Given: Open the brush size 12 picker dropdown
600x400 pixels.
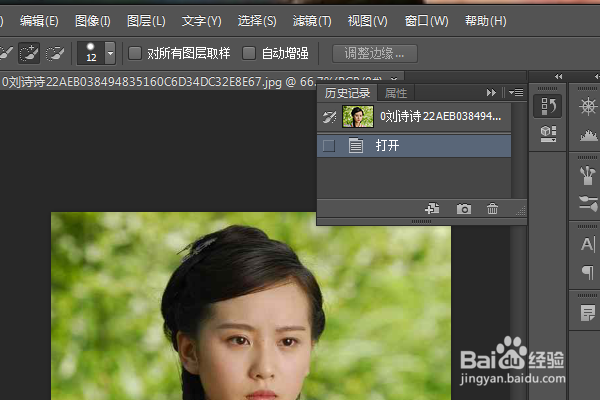Looking at the screenshot, I should click(x=110, y=53).
